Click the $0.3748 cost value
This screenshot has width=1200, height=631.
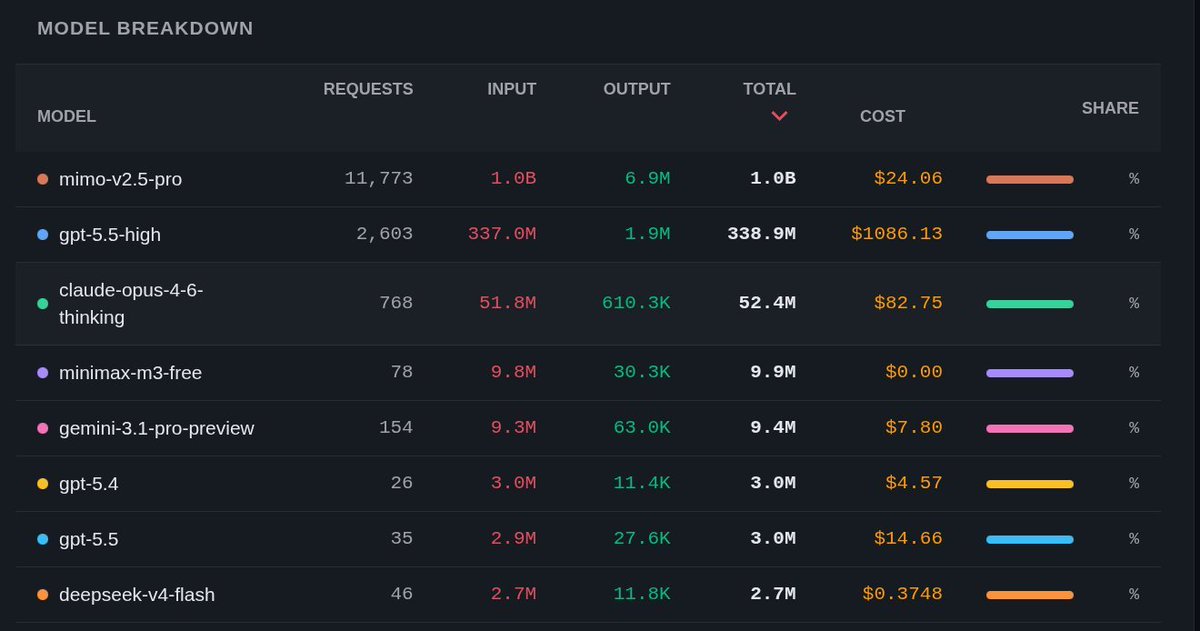click(902, 594)
